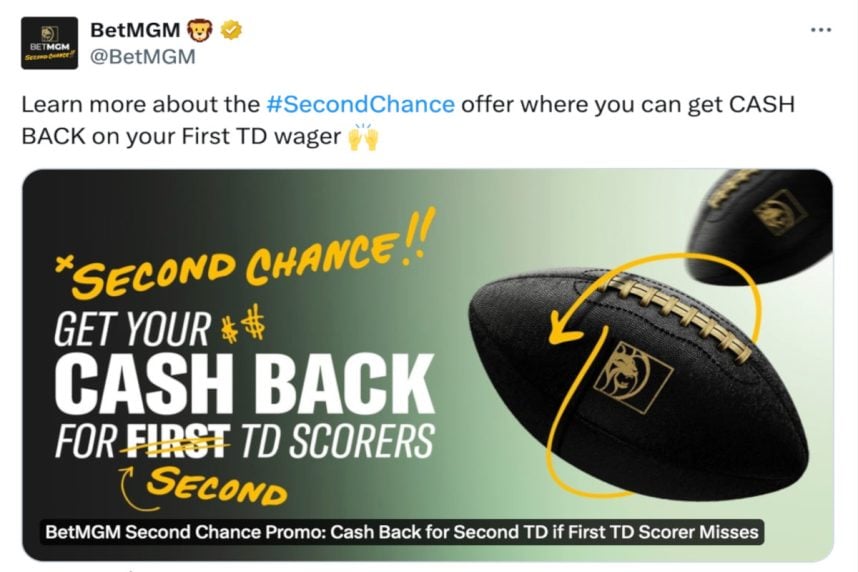Click the 'GET YOUR' text in the promo
Viewport: 858px width, 572px height.
132,328
